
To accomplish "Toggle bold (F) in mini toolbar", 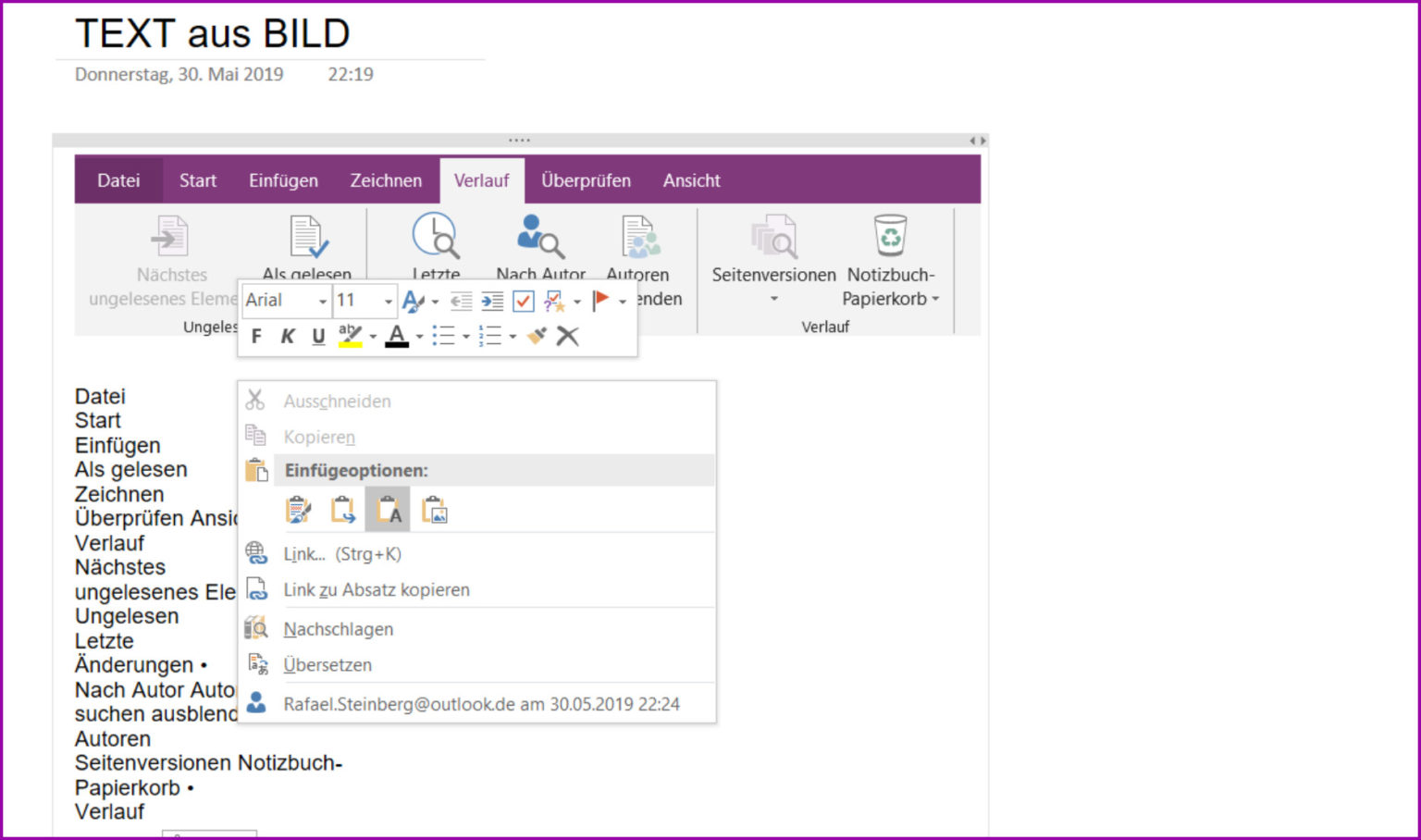I will pyautogui.click(x=256, y=336).
